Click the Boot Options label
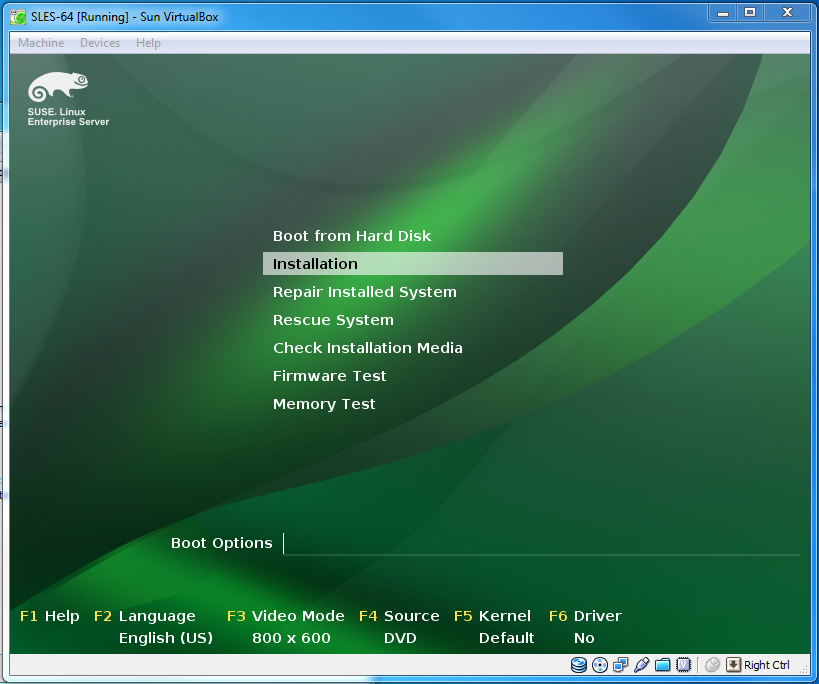 pyautogui.click(x=221, y=543)
